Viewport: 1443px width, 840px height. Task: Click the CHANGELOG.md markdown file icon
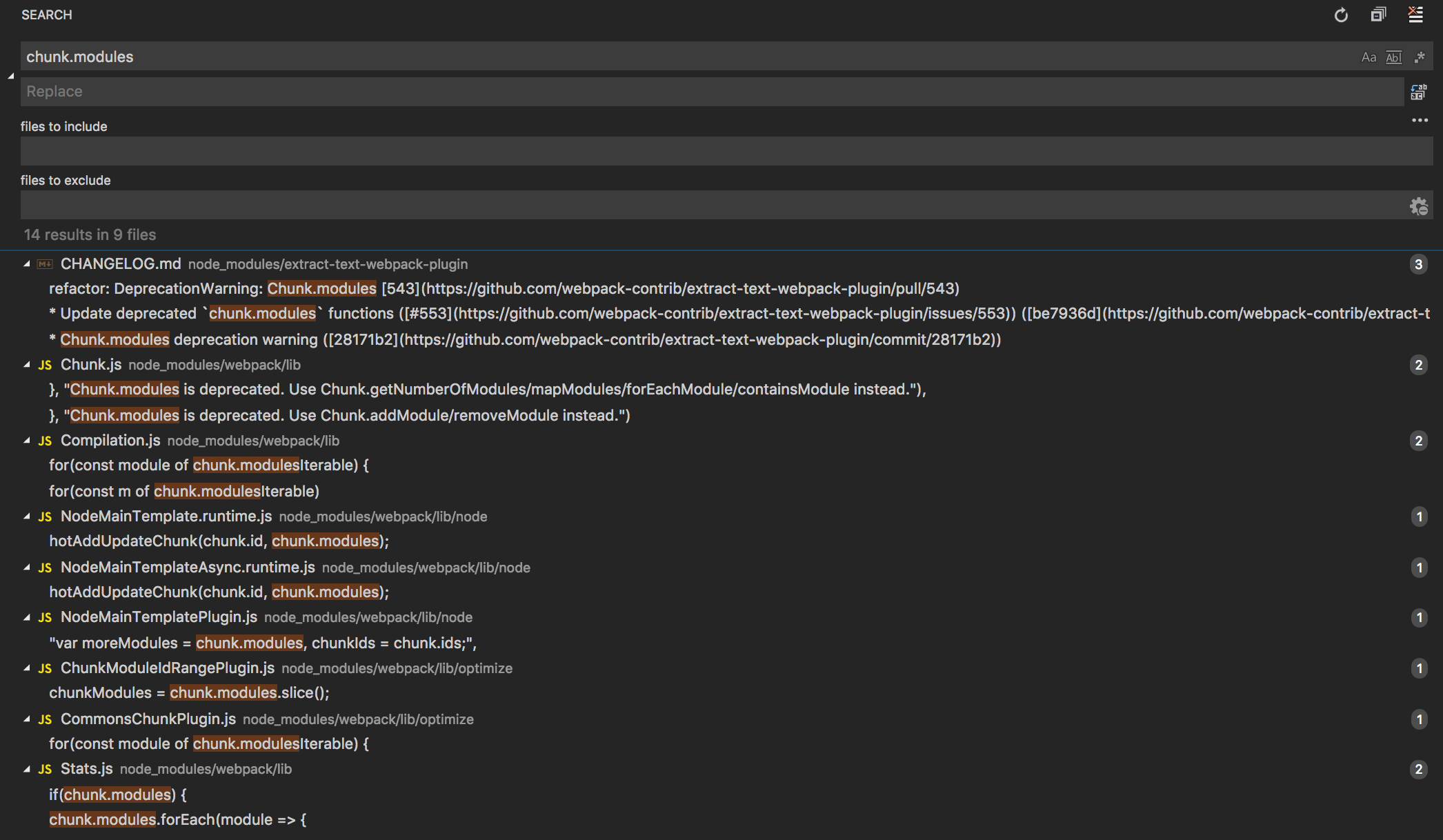[x=46, y=264]
